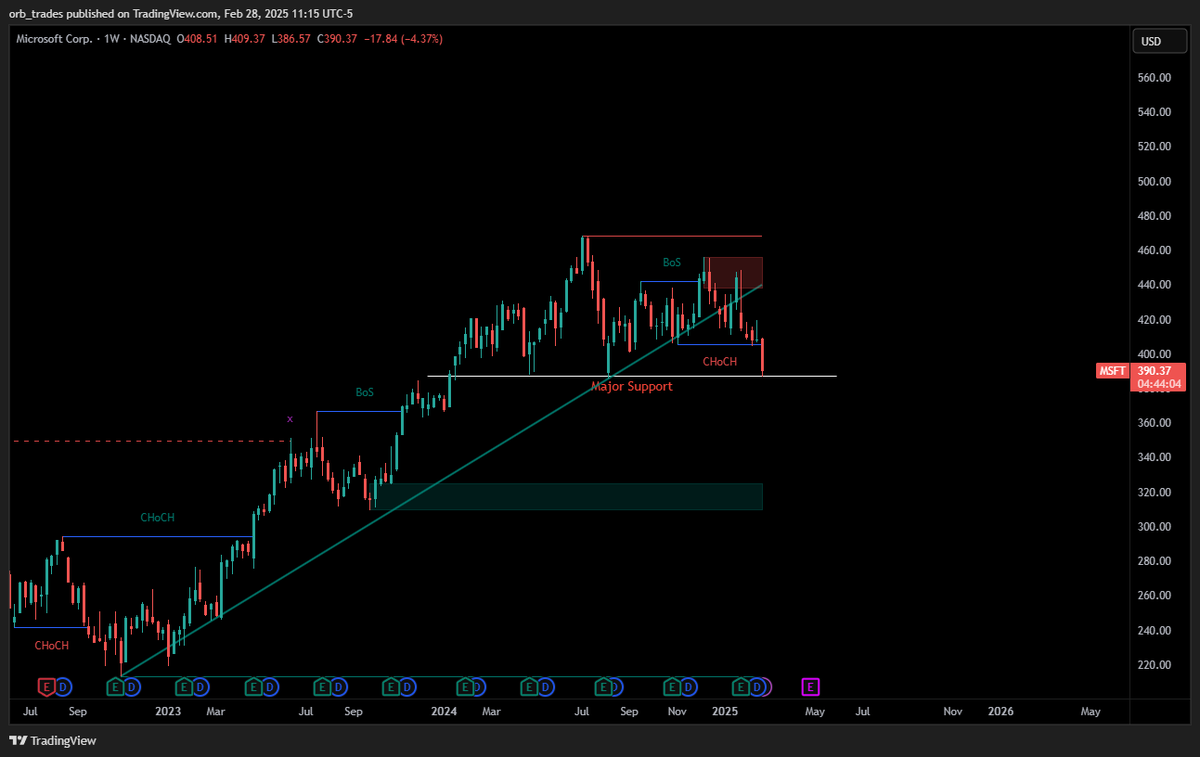Select the teal CHoCH label above the blue line
This screenshot has height=757, width=1200.
(x=157, y=518)
